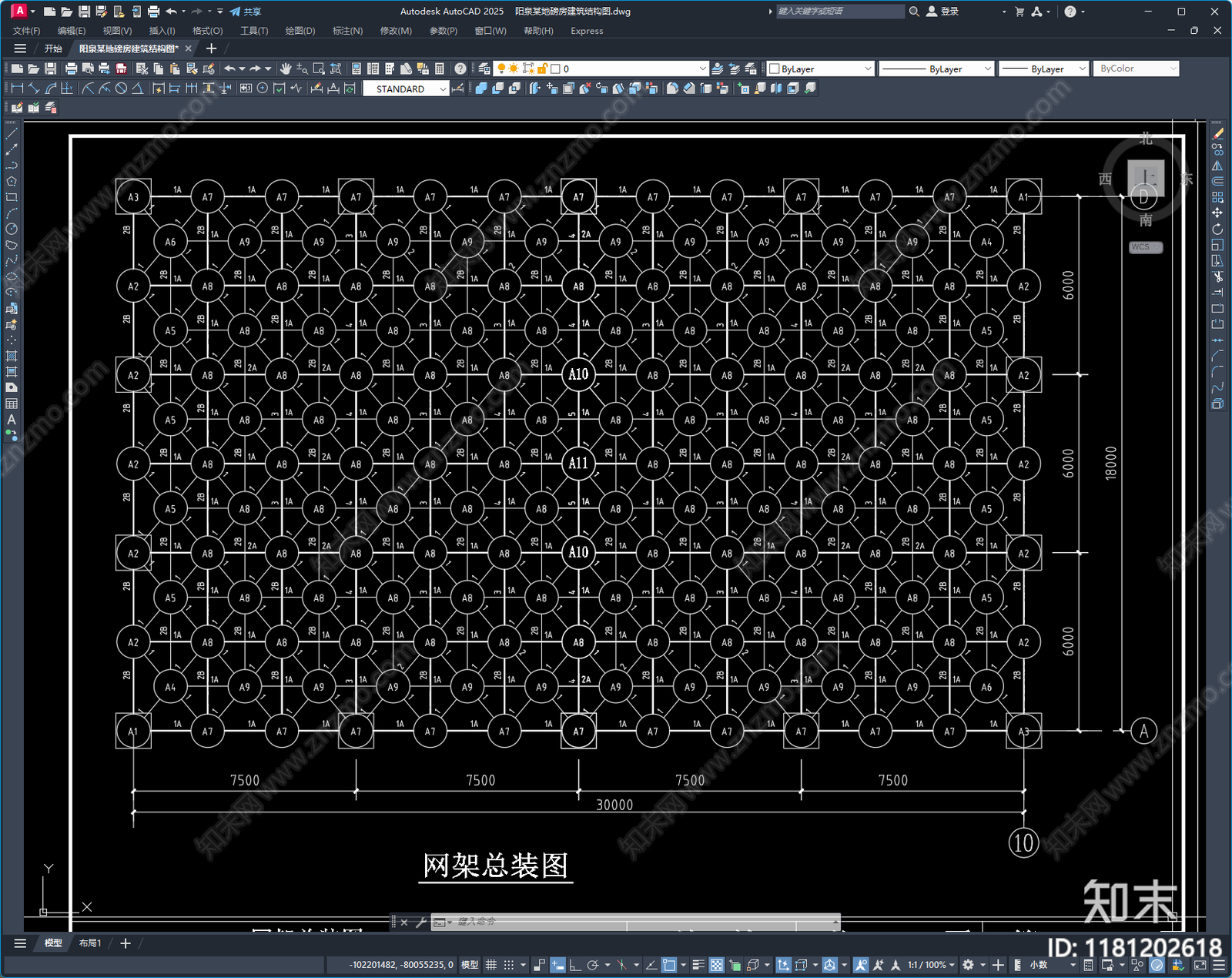Open the Layer Properties manager icon
Viewport: 1232px width, 978px height.
click(484, 69)
